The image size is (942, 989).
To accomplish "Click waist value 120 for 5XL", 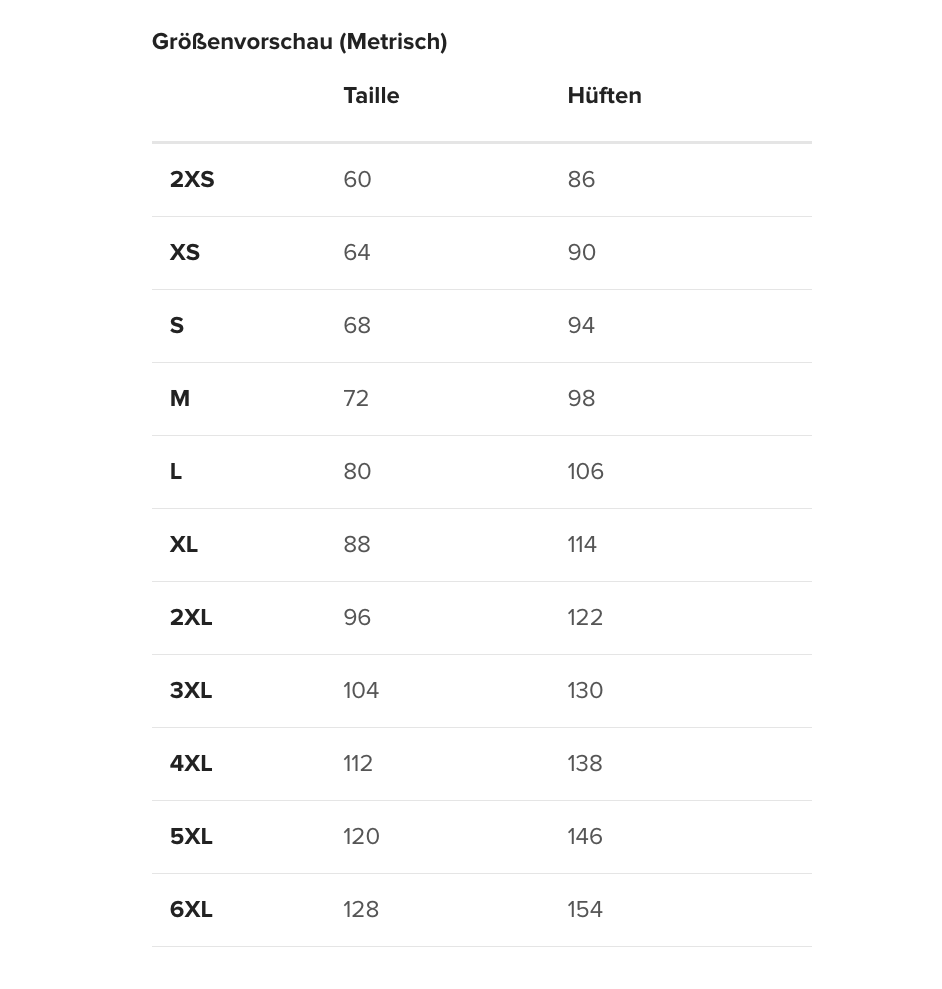I will pos(361,837).
